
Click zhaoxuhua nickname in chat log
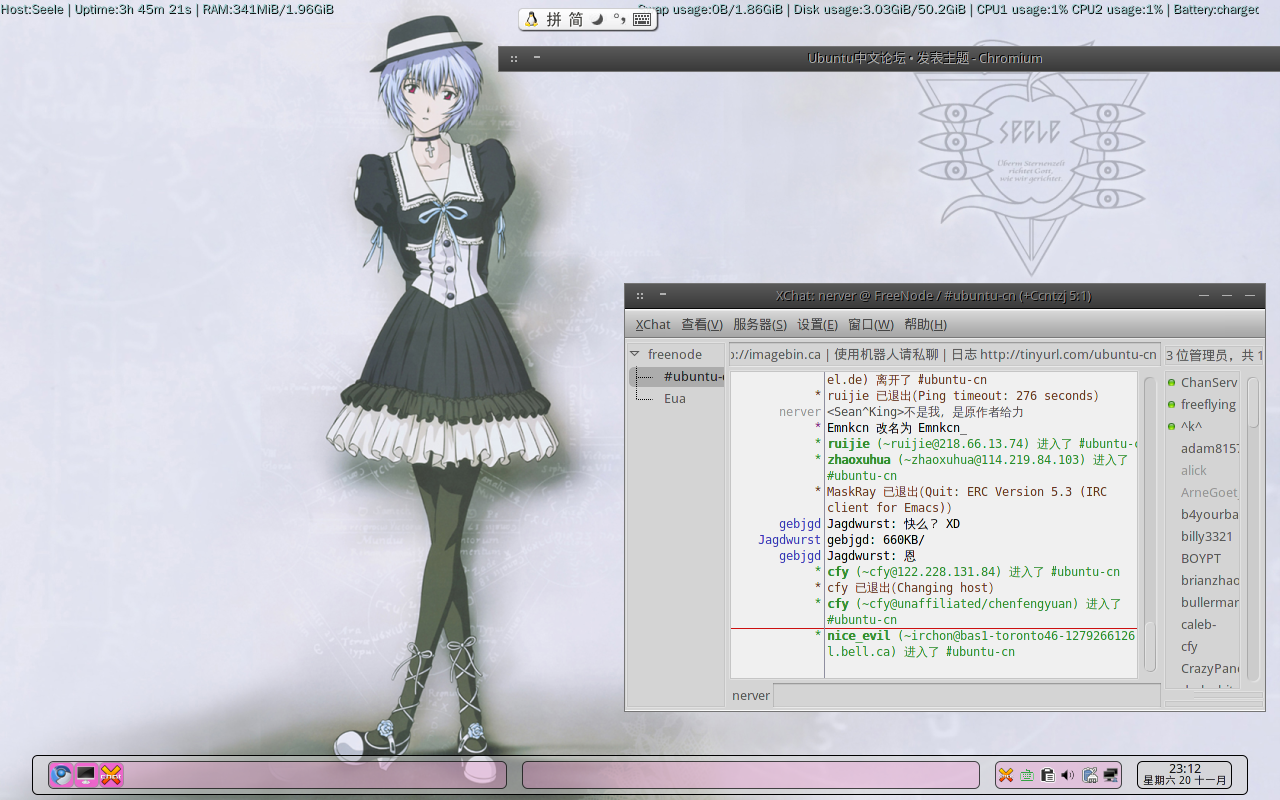[x=858, y=460]
